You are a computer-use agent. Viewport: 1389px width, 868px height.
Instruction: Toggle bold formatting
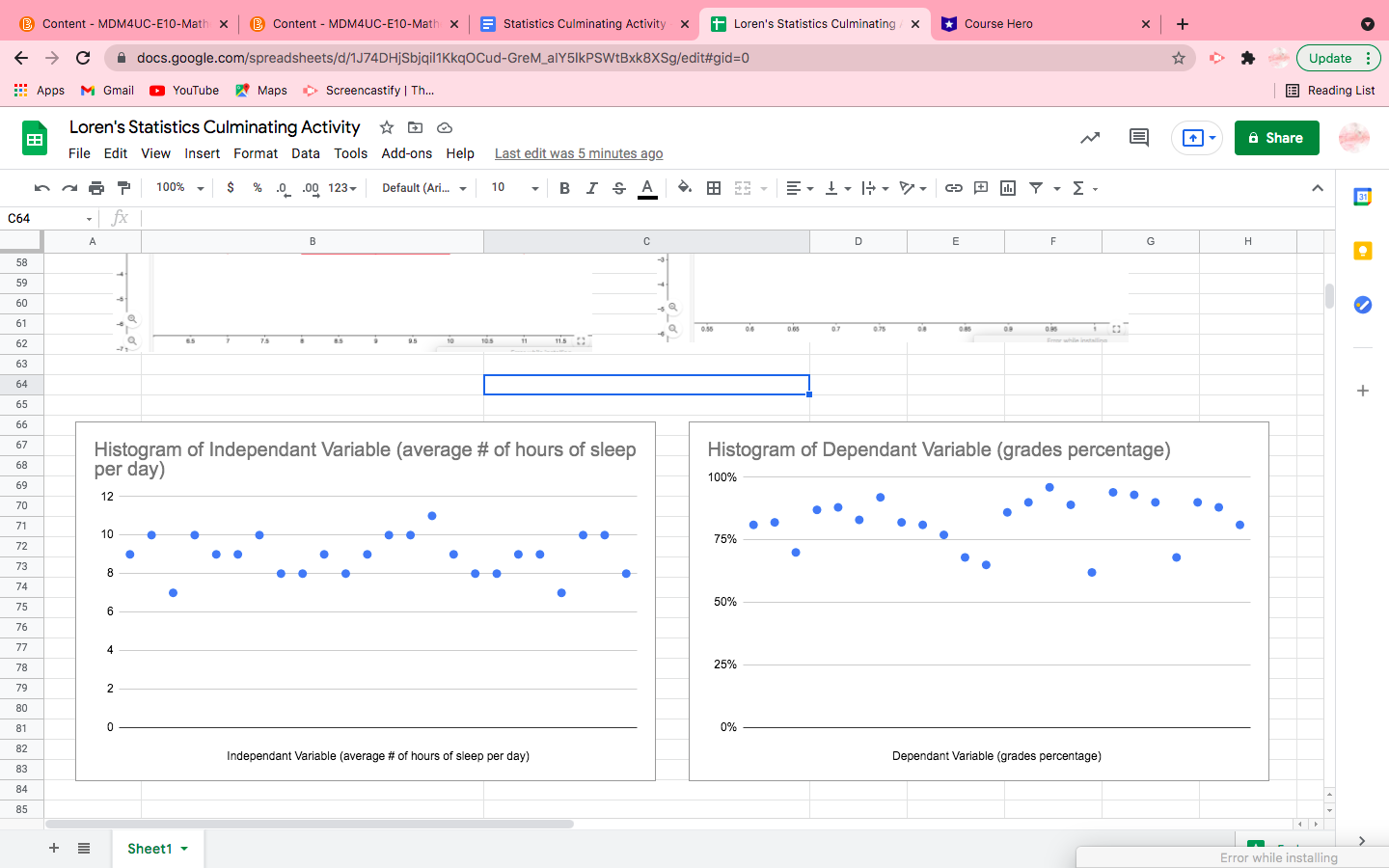click(564, 187)
